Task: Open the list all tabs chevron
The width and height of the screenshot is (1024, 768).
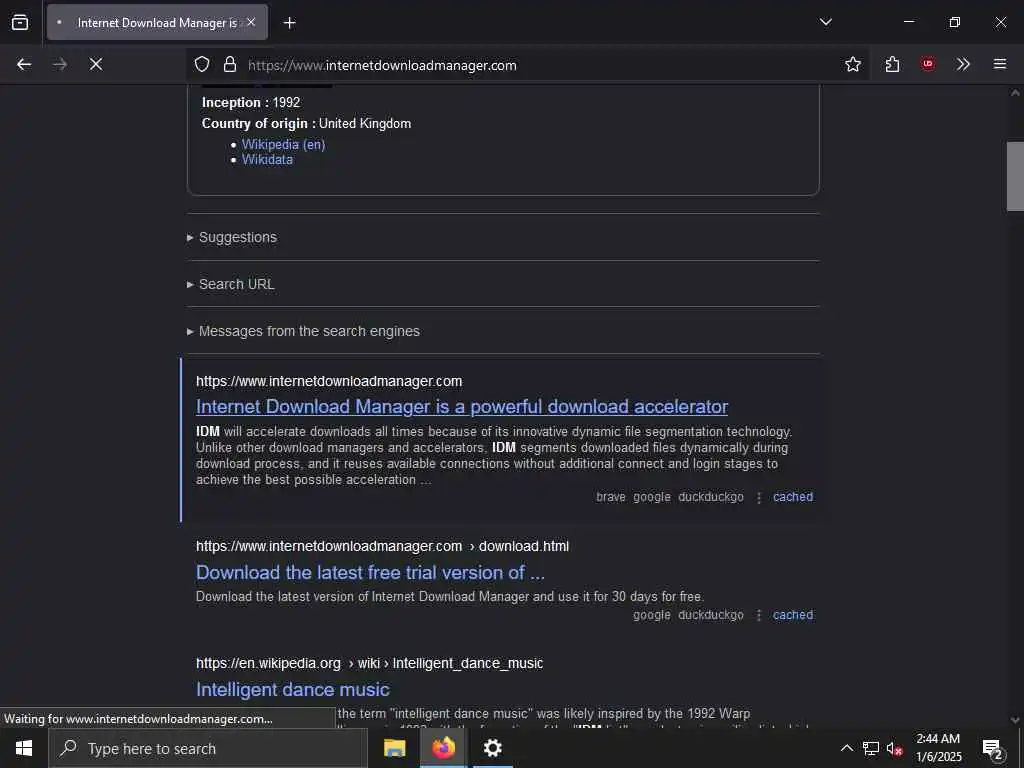Action: click(825, 22)
